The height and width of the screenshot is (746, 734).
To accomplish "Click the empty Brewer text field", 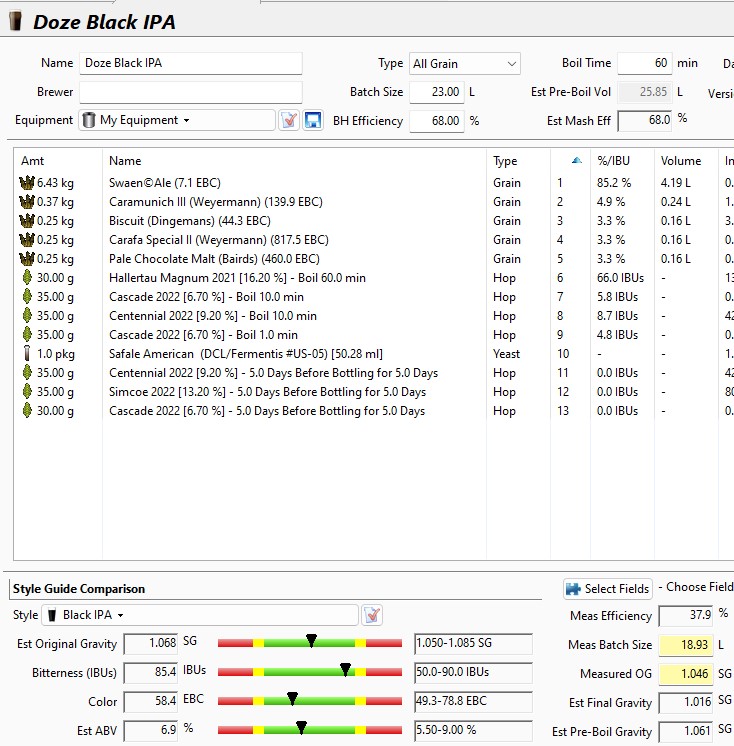I will [190, 92].
